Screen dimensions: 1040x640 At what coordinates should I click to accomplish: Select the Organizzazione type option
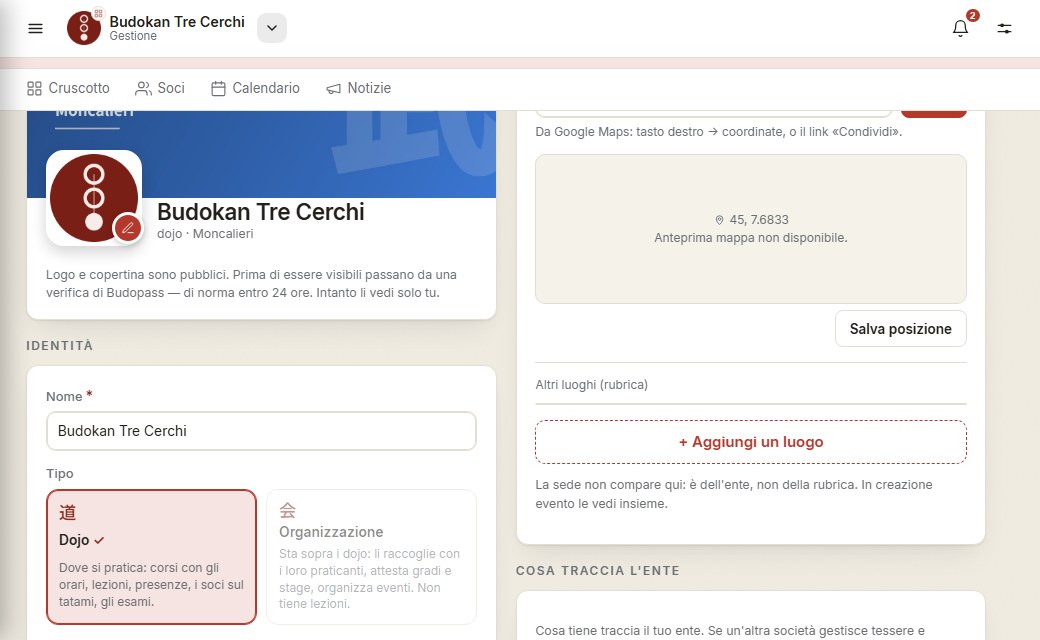pyautogui.click(x=371, y=557)
